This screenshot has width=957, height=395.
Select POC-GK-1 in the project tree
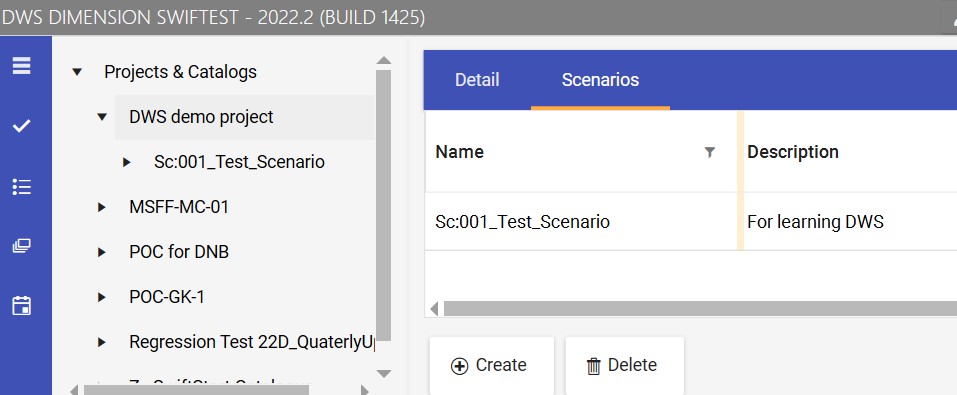pyautogui.click(x=167, y=297)
